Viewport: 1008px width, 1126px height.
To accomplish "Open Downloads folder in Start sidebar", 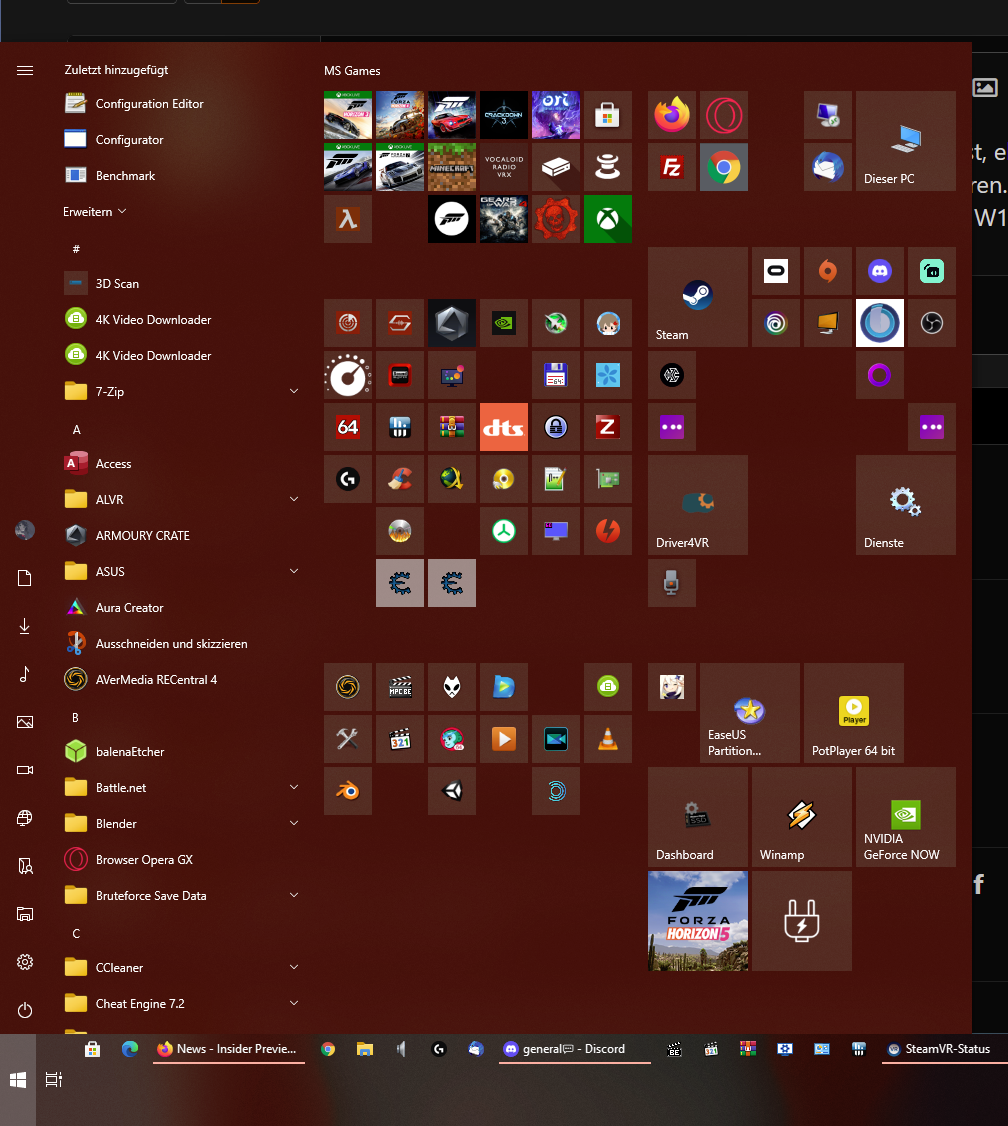I will click(25, 626).
